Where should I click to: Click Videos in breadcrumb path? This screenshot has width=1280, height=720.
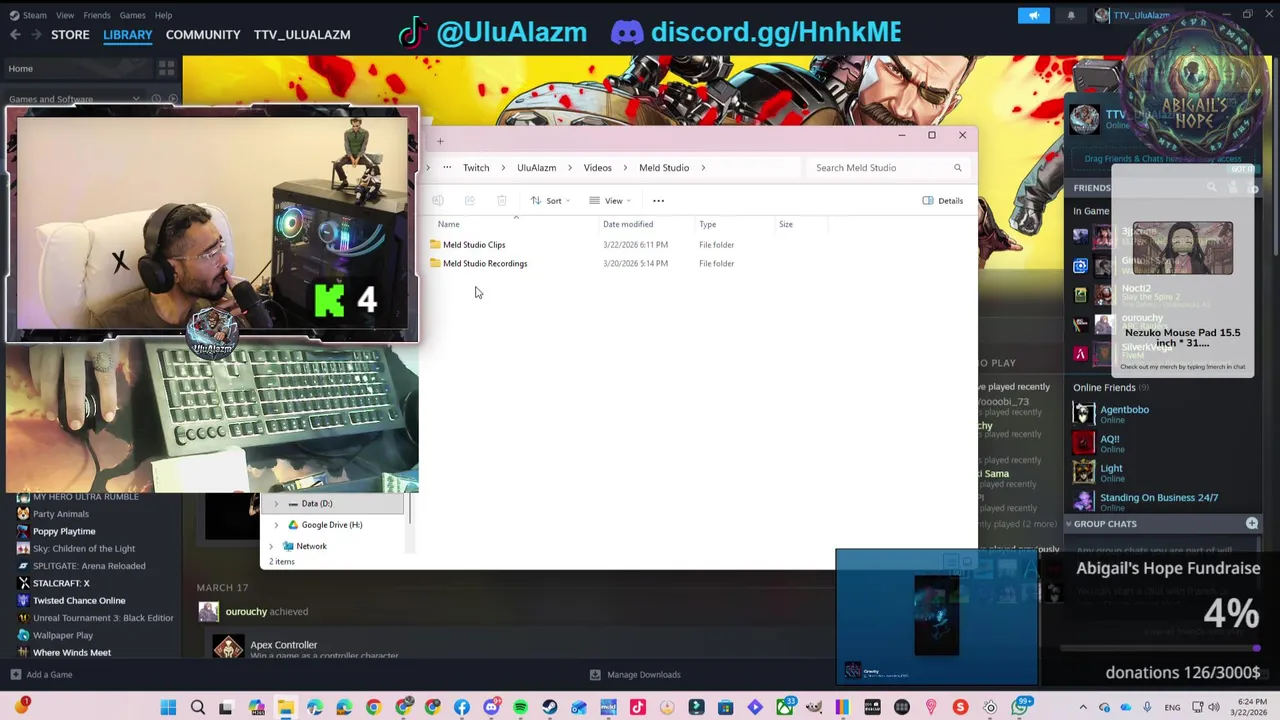597,168
